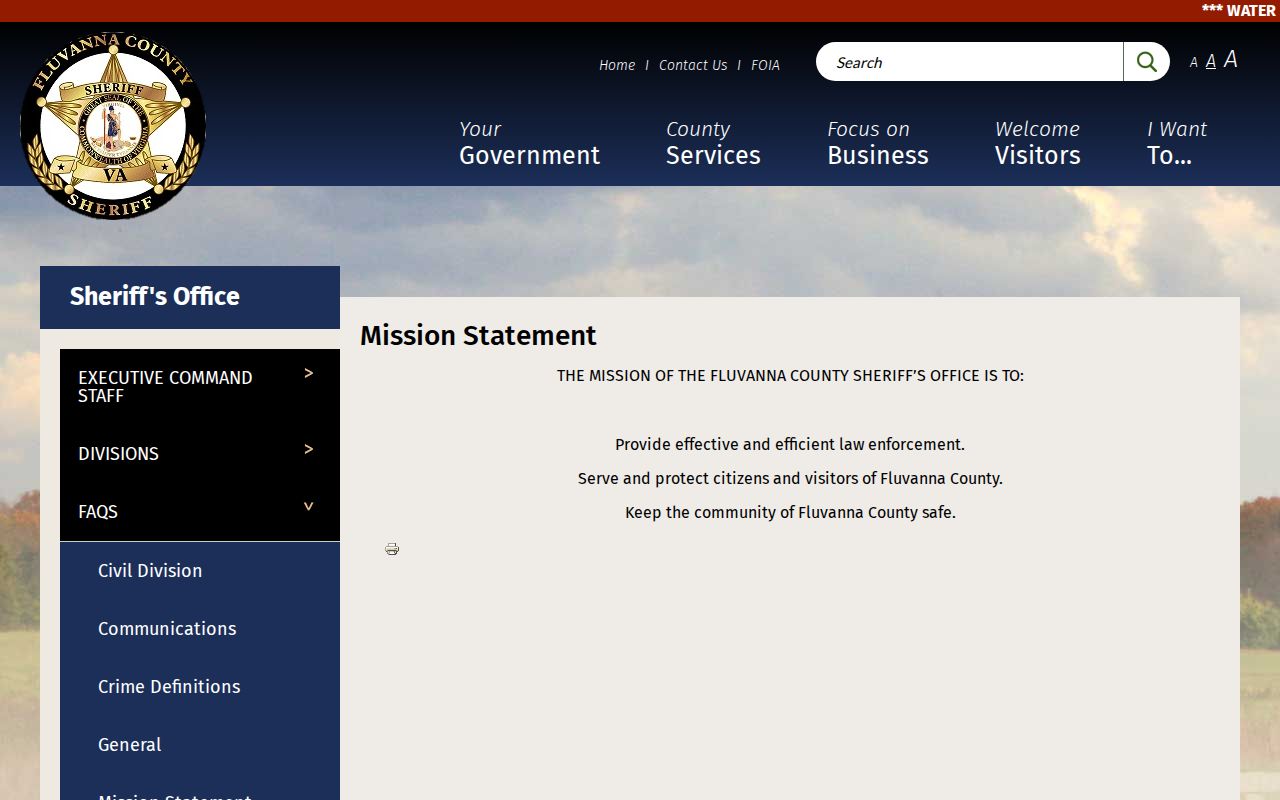Open the I Want To... menu
Screen dimensions: 1280x800
(1177, 143)
